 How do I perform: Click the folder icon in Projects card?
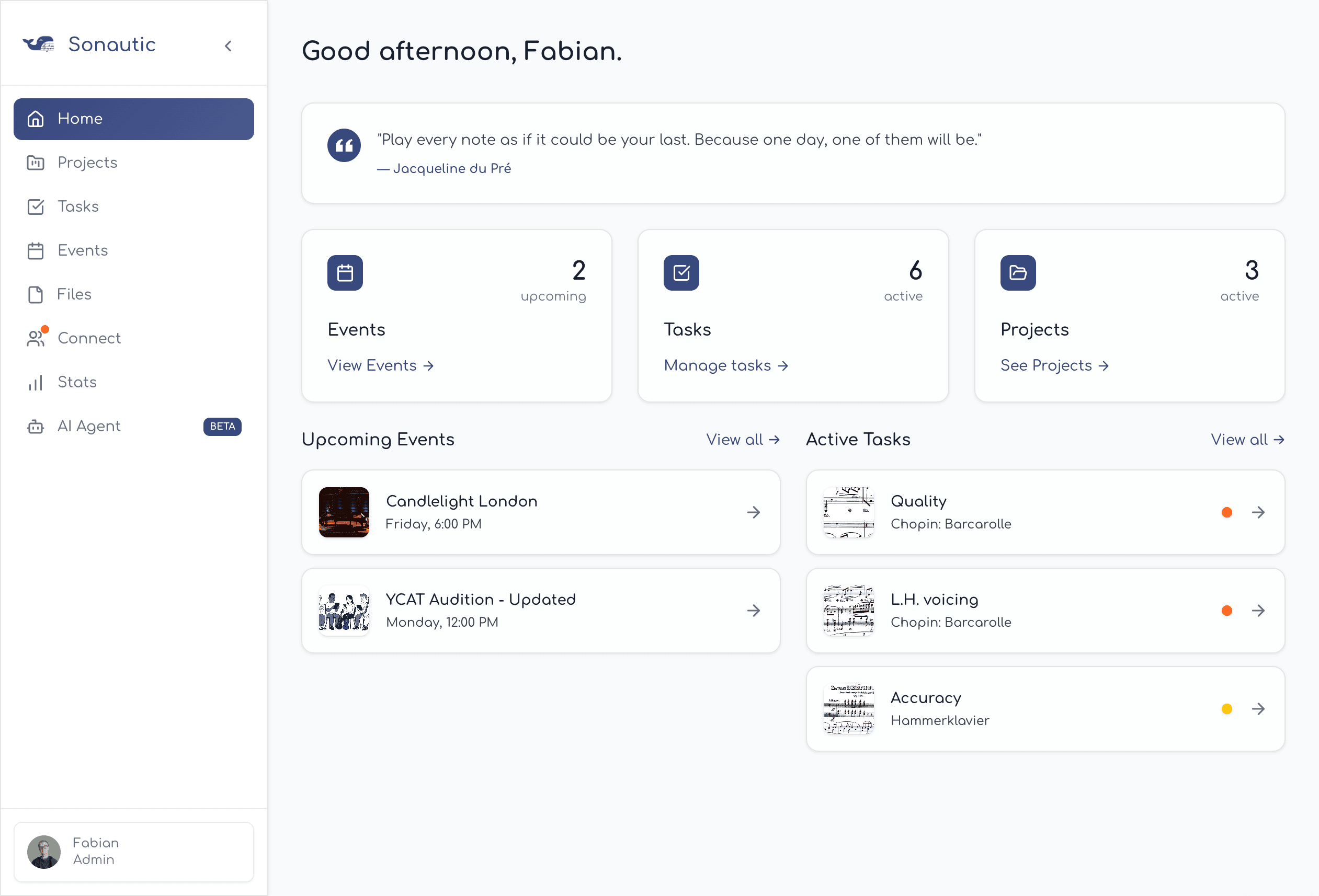pyautogui.click(x=1017, y=273)
